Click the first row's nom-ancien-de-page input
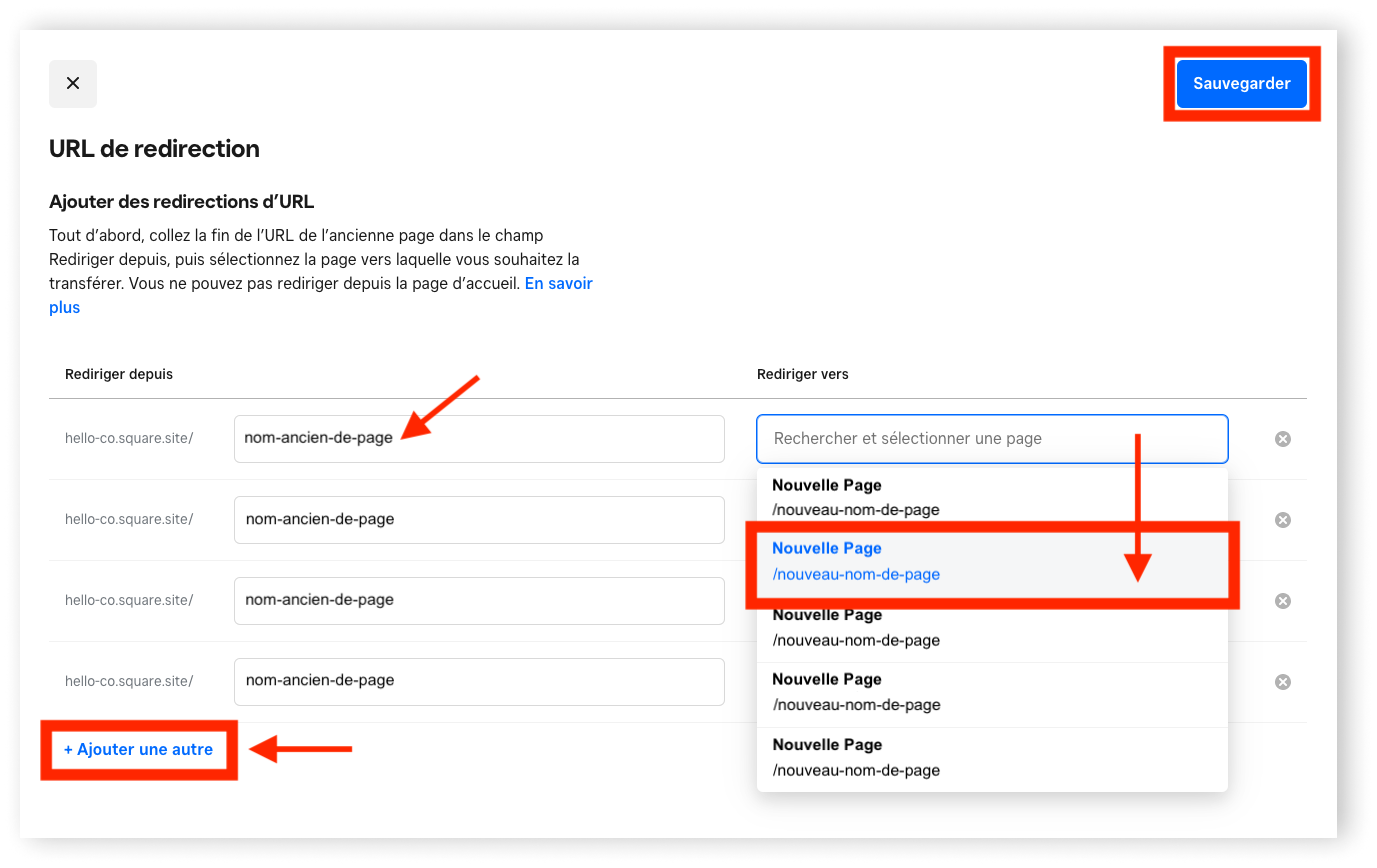Viewport: 1377px width, 868px height. tap(479, 438)
